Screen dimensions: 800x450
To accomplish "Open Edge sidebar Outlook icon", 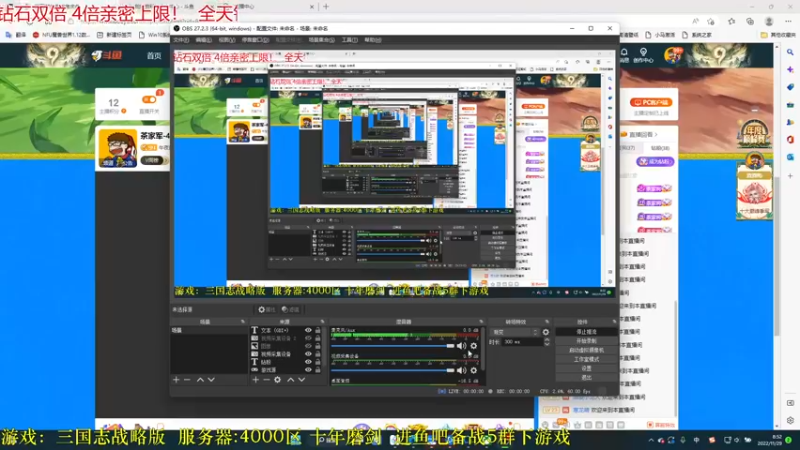I will coord(790,157).
